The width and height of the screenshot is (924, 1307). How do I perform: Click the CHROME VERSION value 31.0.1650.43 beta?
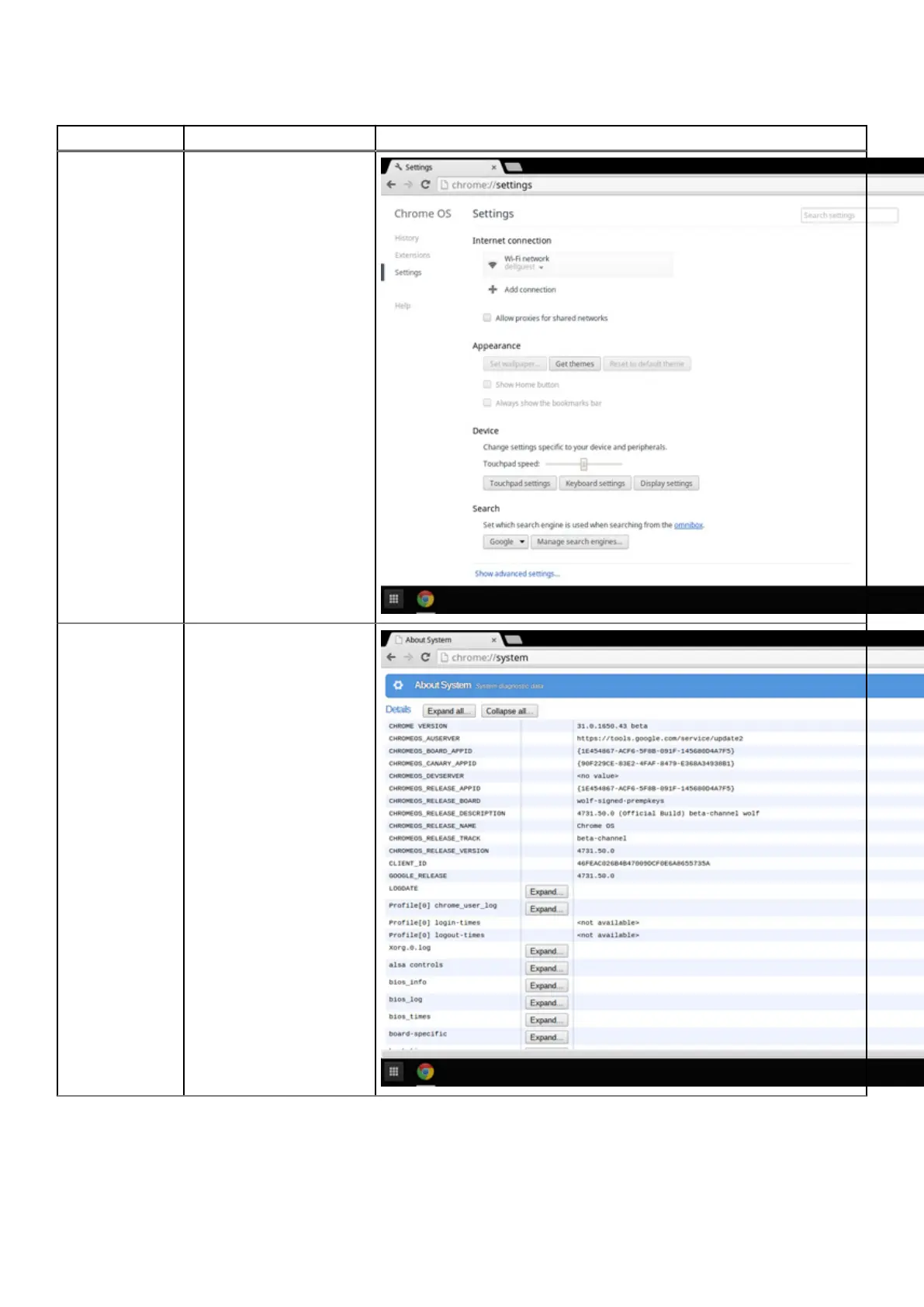pyautogui.click(x=612, y=726)
